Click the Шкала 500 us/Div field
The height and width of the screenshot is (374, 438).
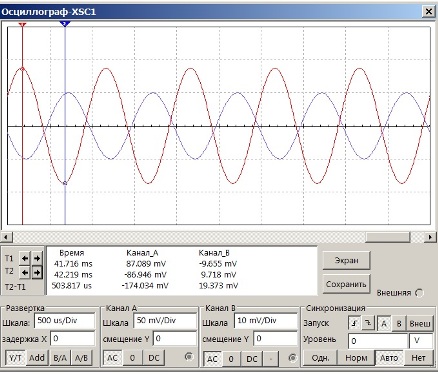[65, 321]
